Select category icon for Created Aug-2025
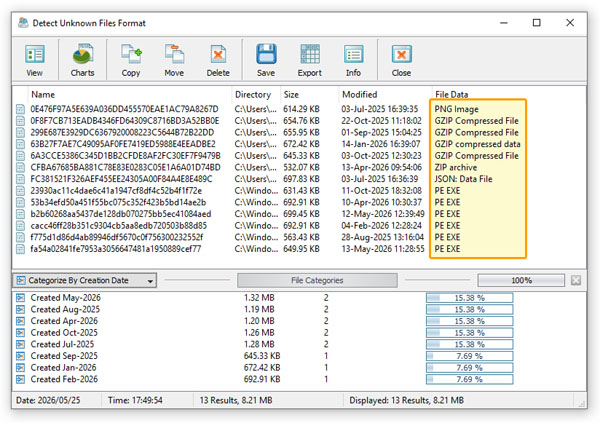 click(20, 309)
